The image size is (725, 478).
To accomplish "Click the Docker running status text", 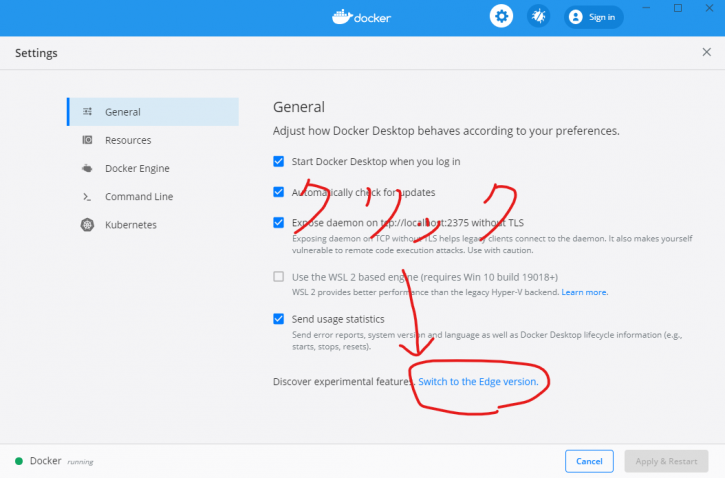I will pos(61,461).
